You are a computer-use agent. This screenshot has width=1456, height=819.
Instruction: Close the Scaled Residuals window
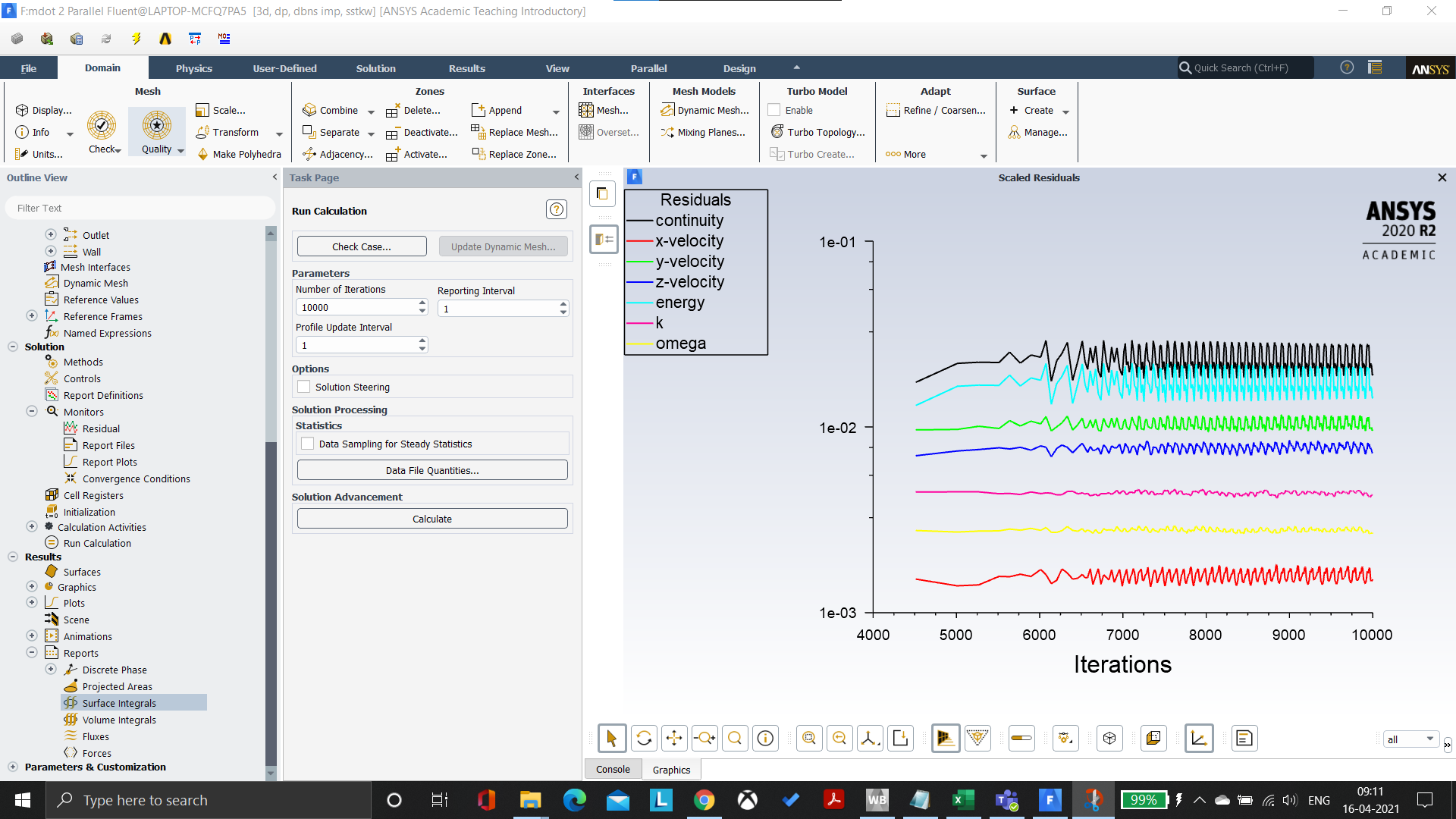[1442, 177]
